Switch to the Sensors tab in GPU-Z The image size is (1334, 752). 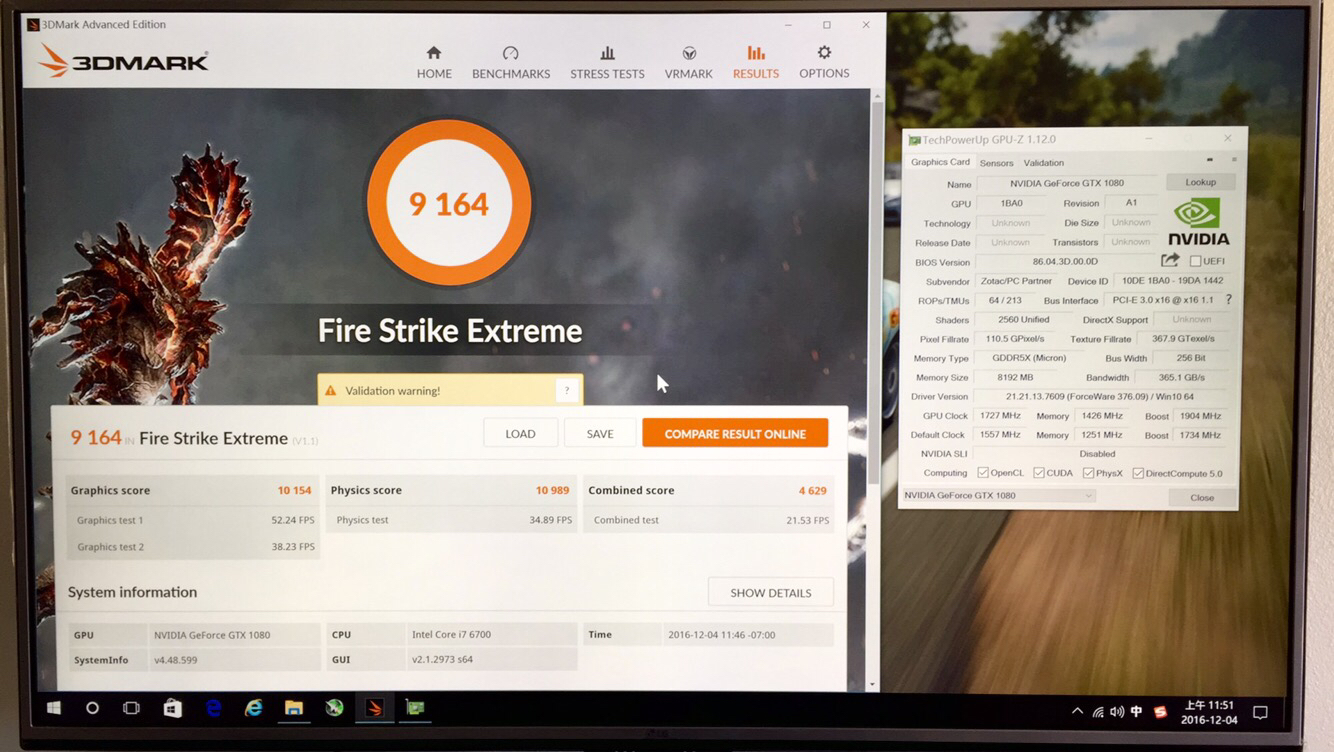996,163
